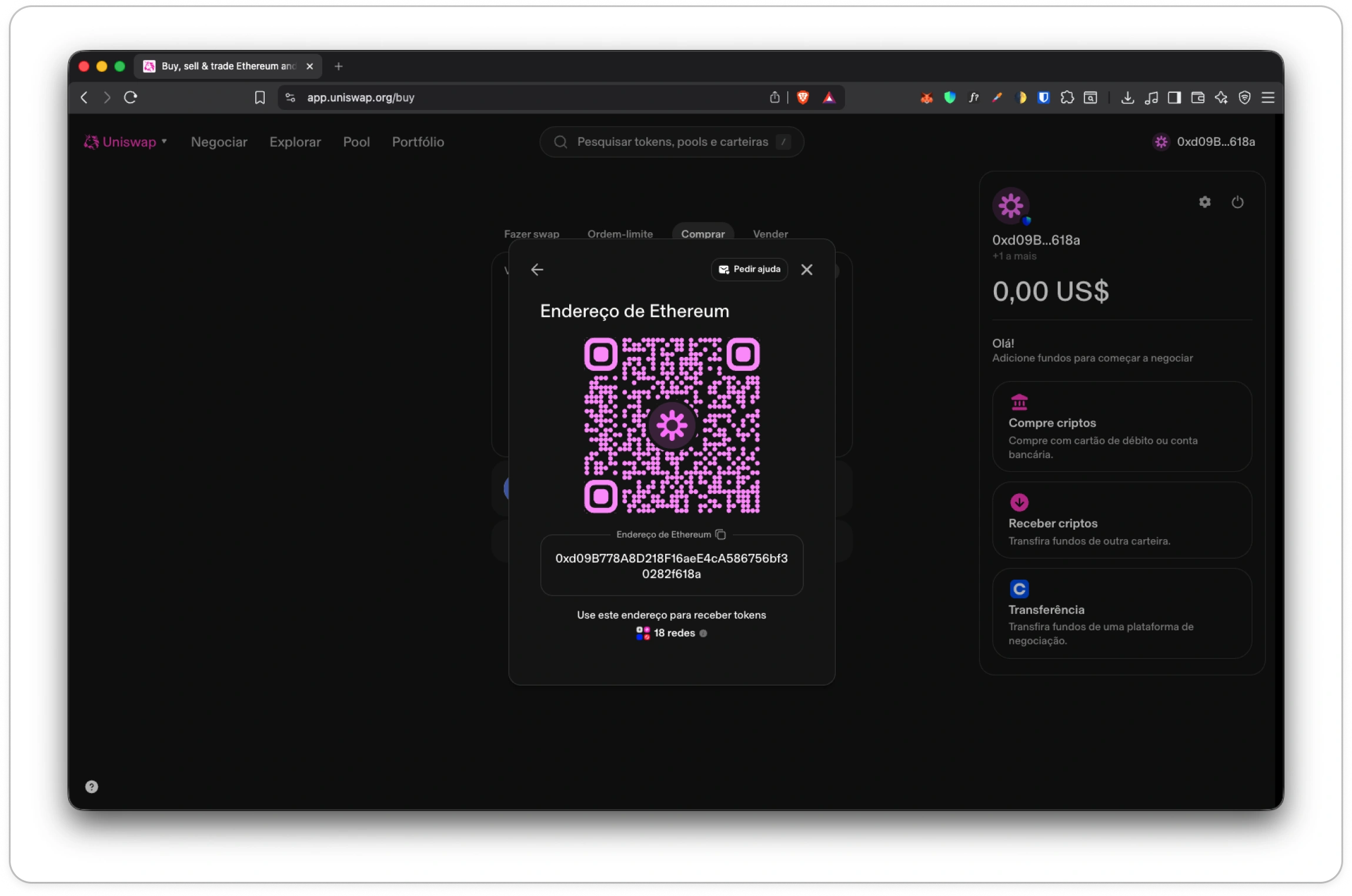Click the share icon in address bar
The height and width of the screenshot is (896, 1352).
point(775,98)
